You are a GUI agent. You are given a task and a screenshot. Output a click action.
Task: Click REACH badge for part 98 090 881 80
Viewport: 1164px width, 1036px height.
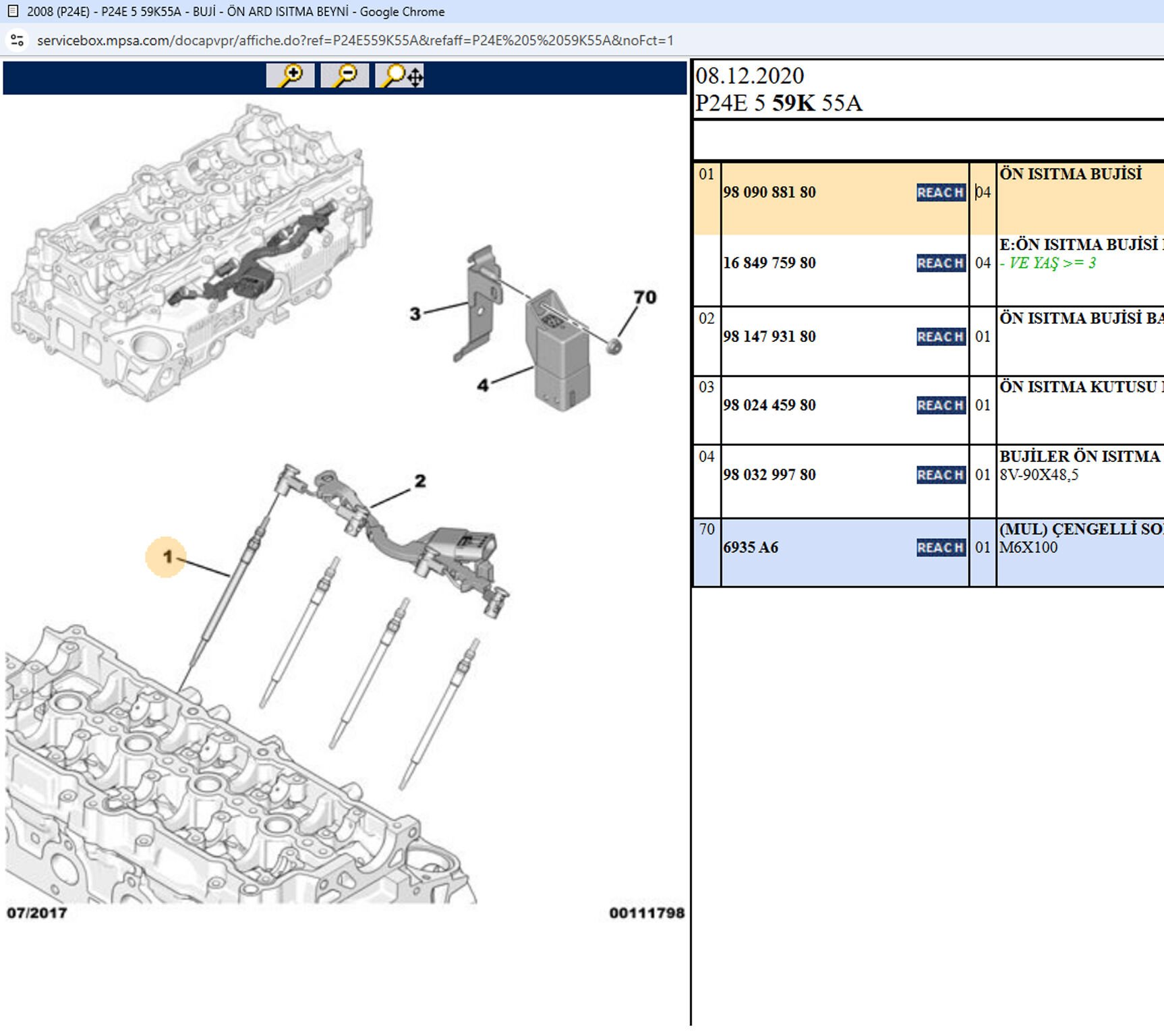click(x=940, y=193)
